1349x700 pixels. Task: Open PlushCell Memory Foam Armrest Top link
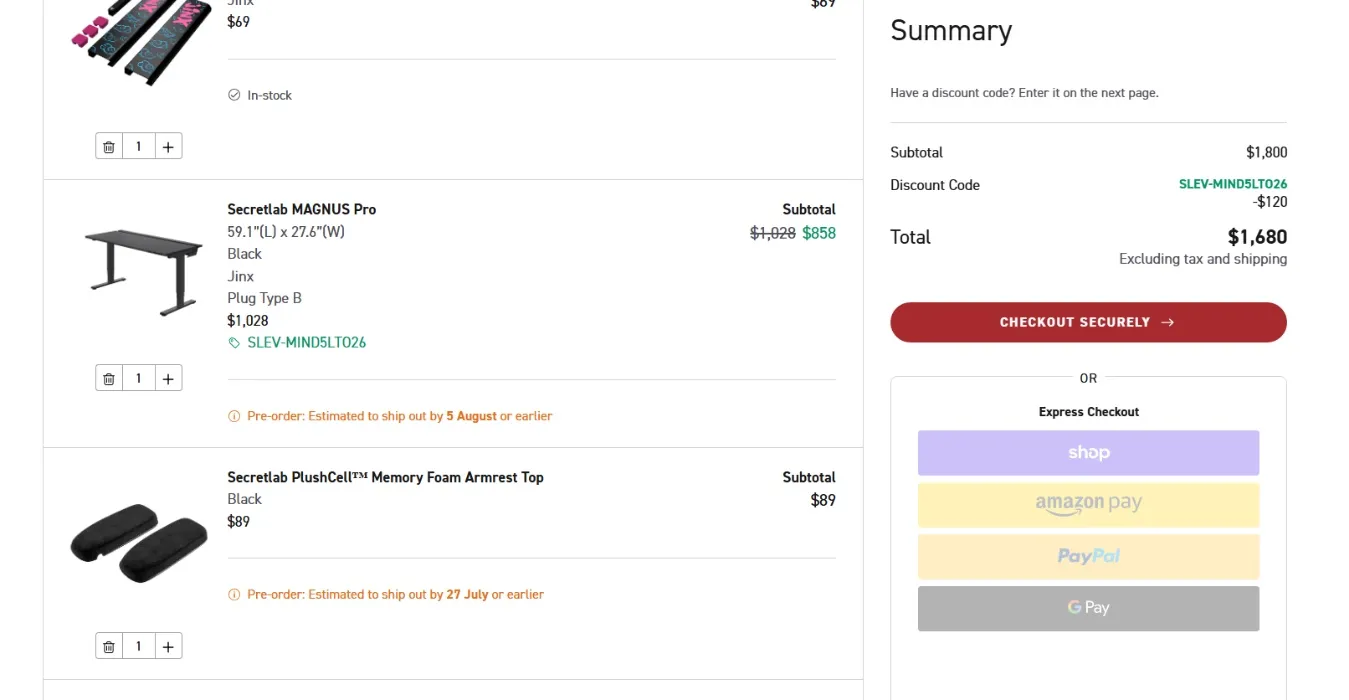pos(385,478)
